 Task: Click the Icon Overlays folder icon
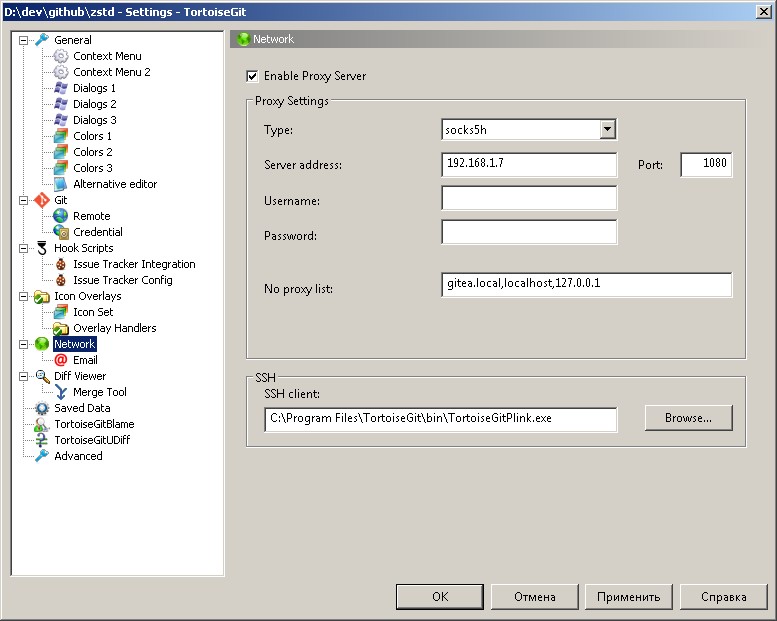click(x=42, y=296)
